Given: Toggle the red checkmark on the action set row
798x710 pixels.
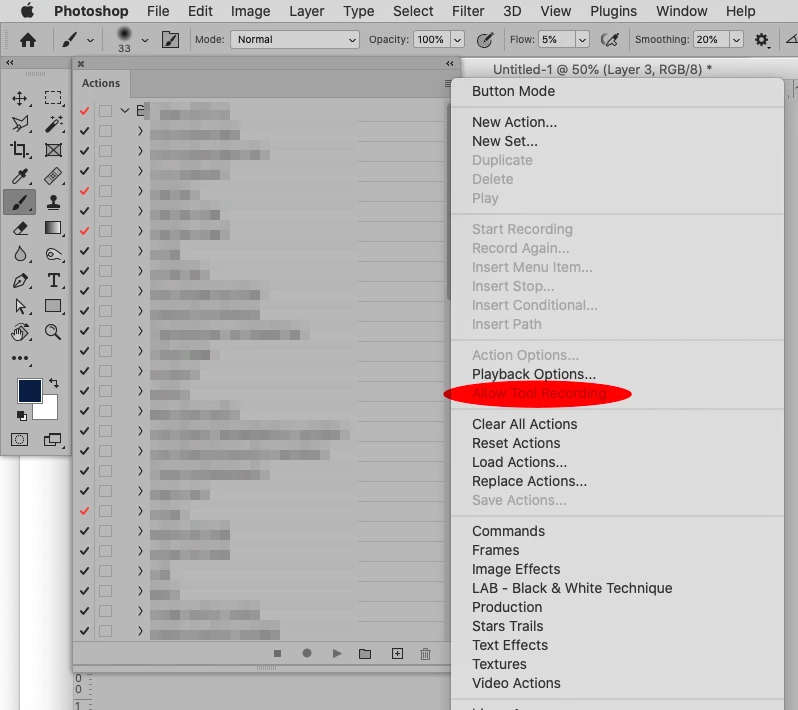Looking at the screenshot, I should tap(84, 110).
